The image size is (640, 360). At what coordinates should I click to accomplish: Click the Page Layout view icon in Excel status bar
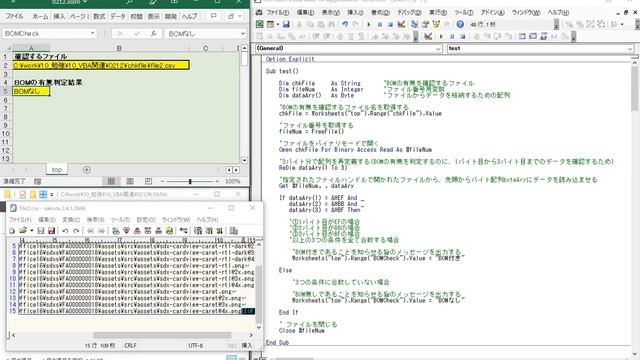(130, 181)
